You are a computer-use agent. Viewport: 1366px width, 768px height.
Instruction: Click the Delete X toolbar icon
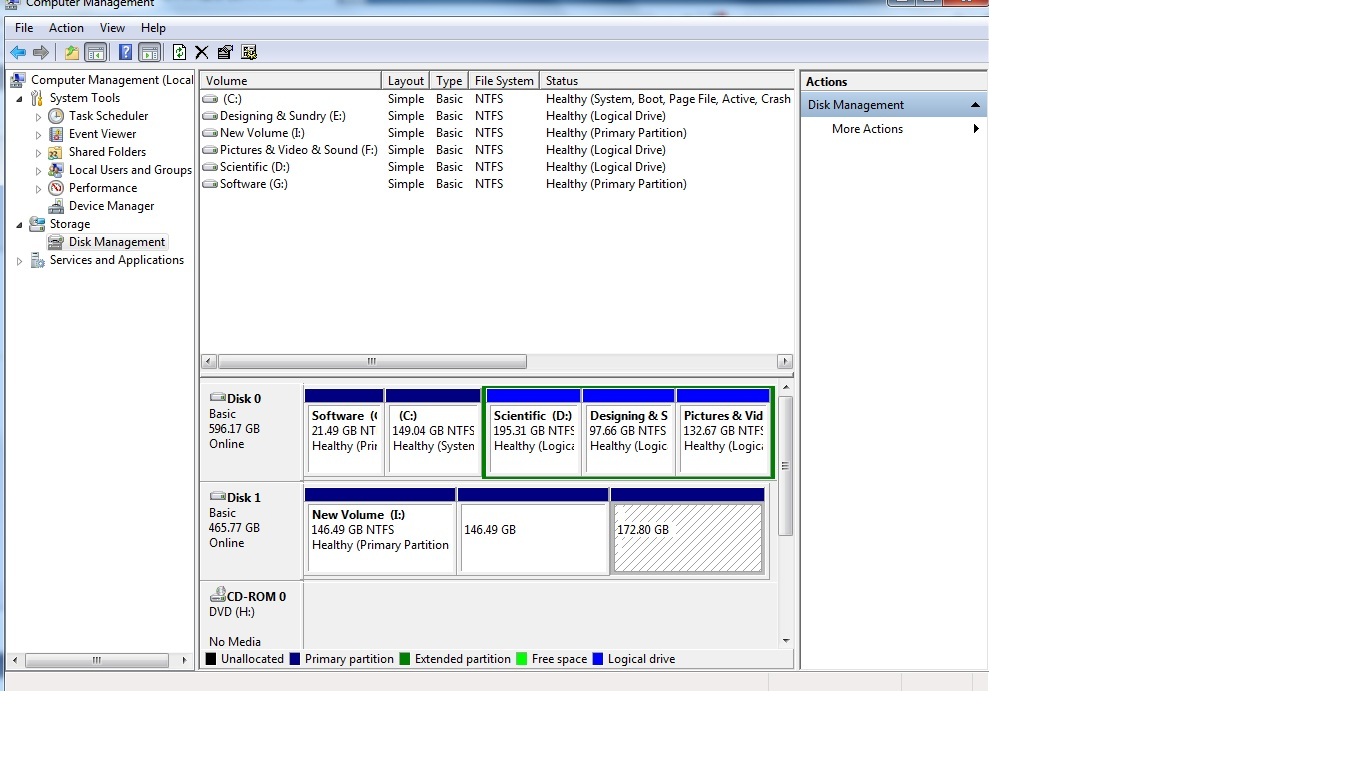click(x=202, y=52)
